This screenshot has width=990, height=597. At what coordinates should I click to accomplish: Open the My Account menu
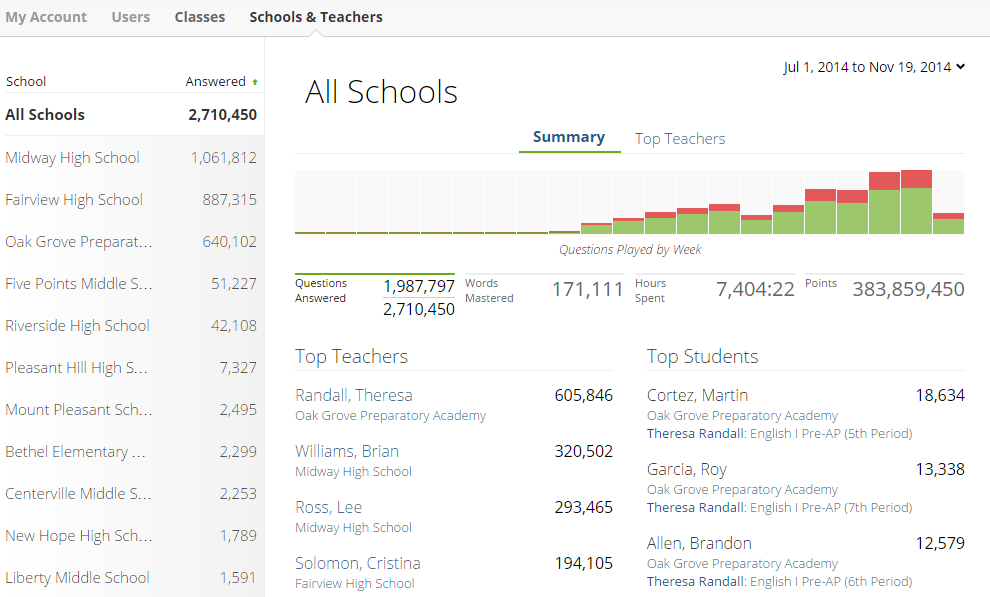46,17
